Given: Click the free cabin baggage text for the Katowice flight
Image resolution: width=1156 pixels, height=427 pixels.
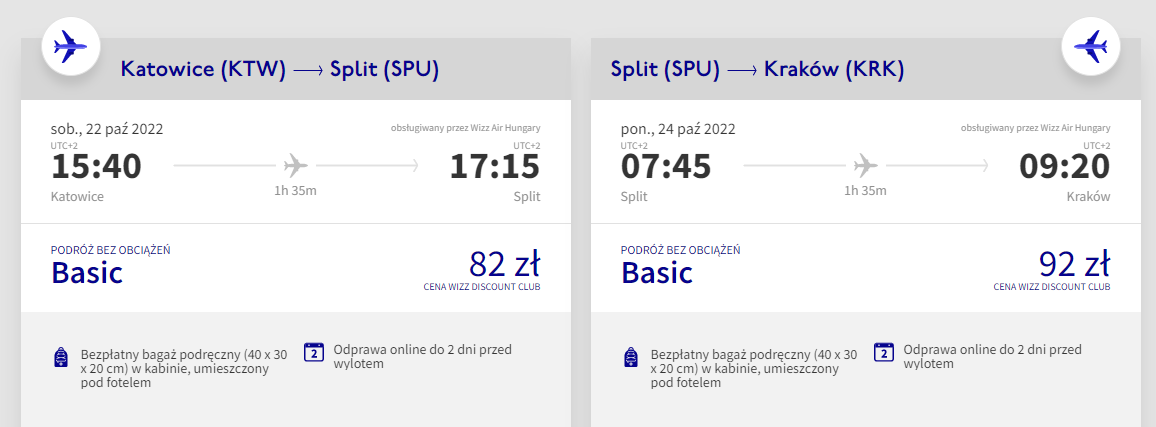Looking at the screenshot, I should [x=184, y=368].
